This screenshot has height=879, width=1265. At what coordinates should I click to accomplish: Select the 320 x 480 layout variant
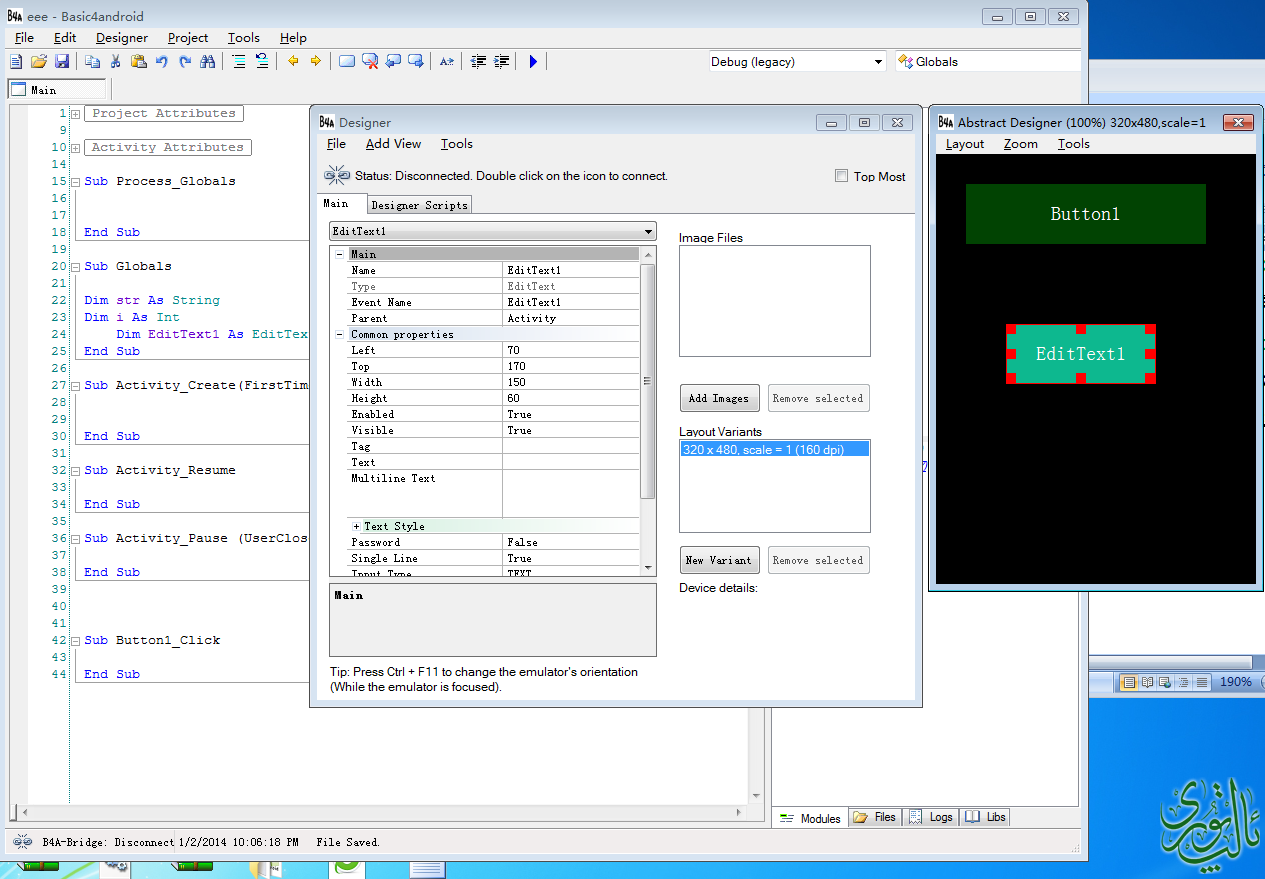[774, 450]
